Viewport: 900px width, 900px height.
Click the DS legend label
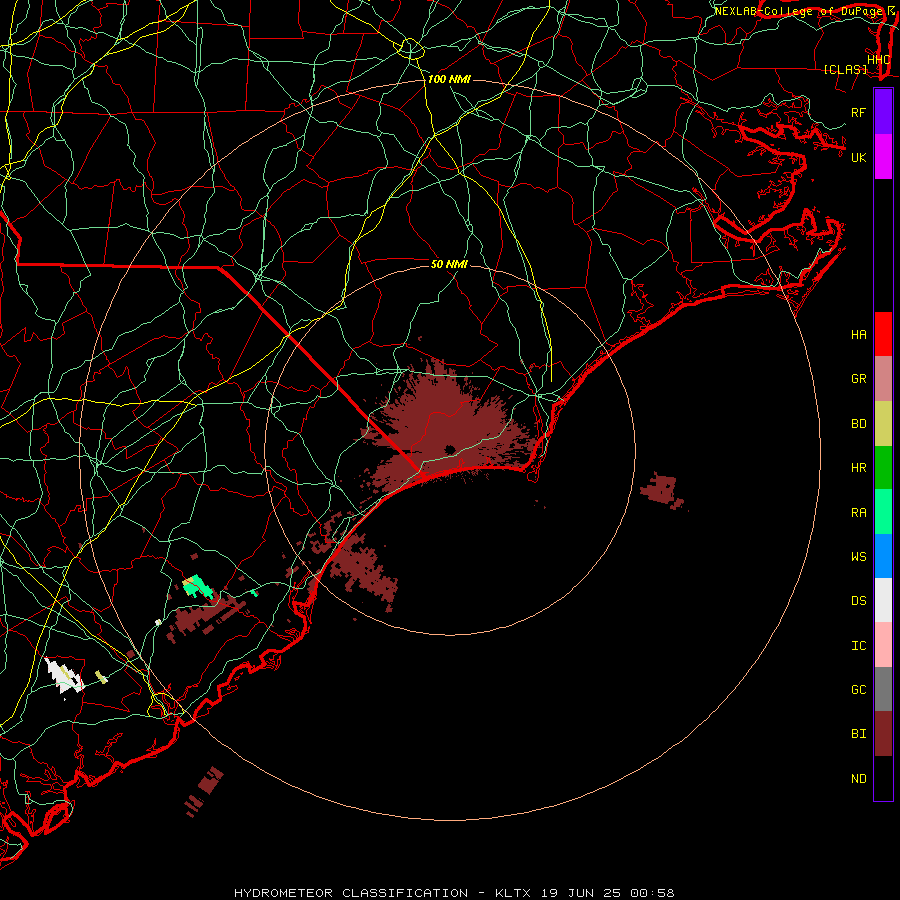click(x=858, y=601)
